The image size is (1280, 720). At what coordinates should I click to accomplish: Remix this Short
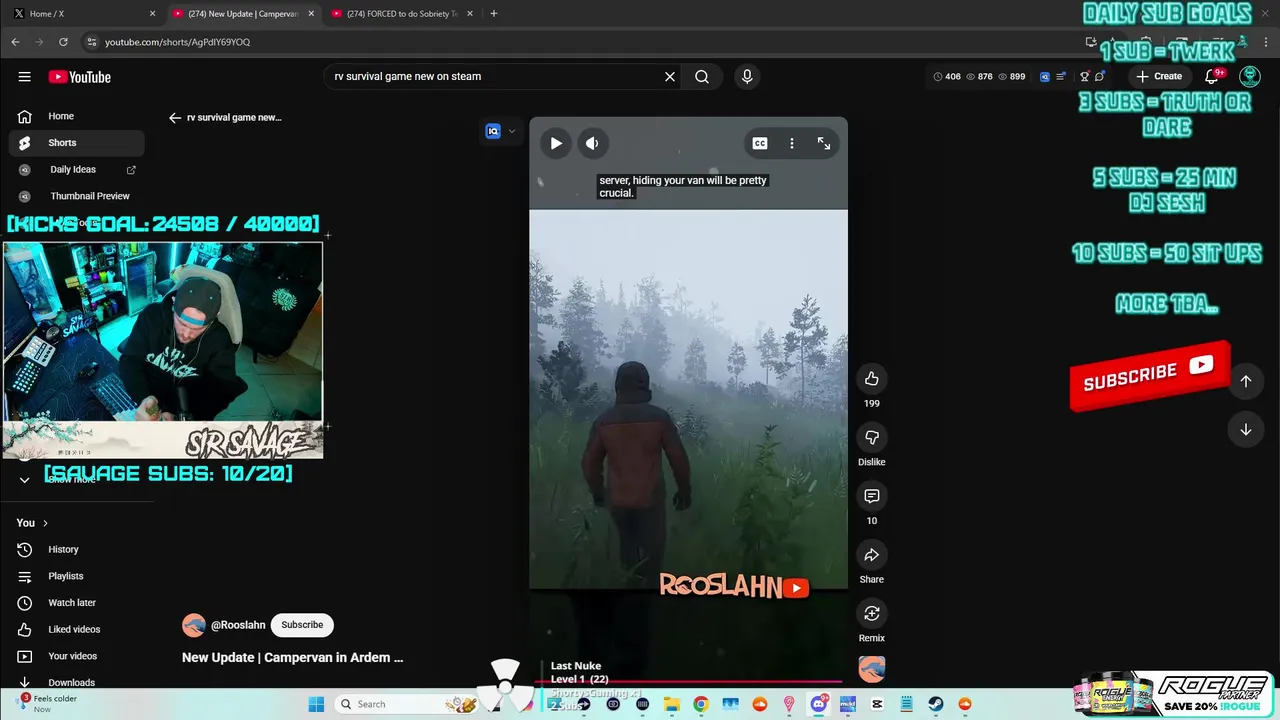[871, 613]
